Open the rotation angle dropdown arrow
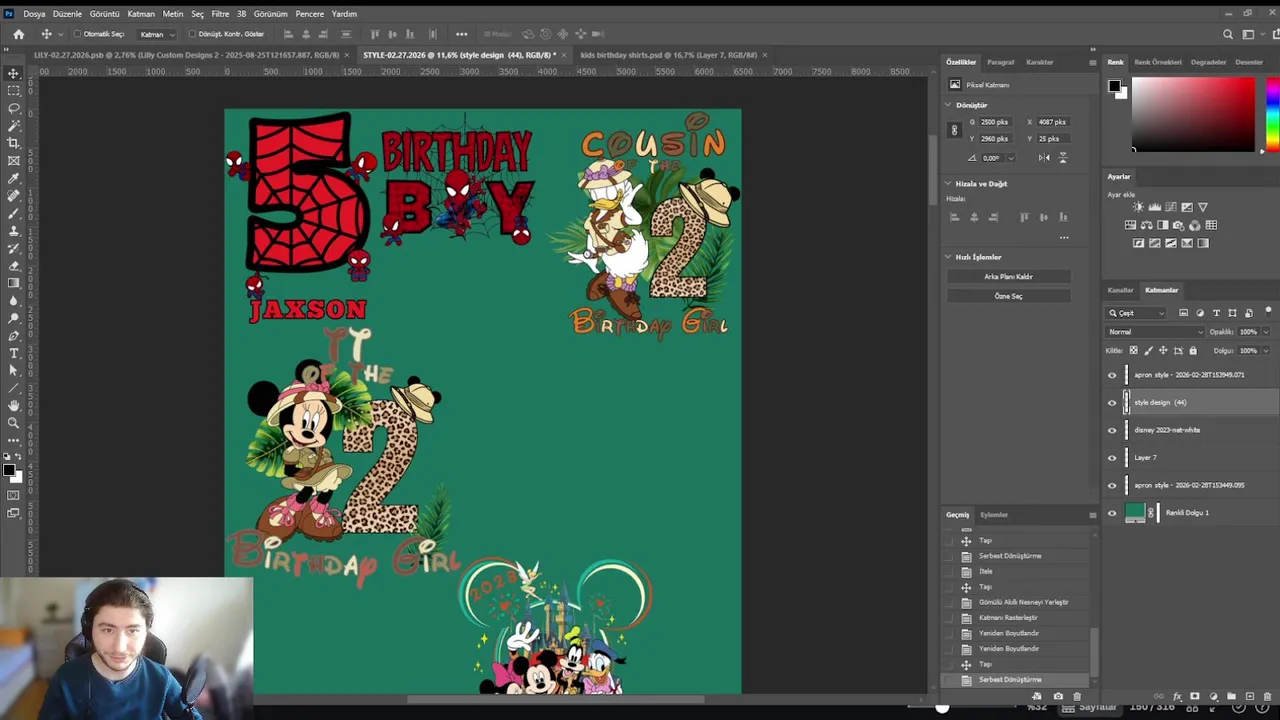Image resolution: width=1280 pixels, height=720 pixels. coord(1010,158)
